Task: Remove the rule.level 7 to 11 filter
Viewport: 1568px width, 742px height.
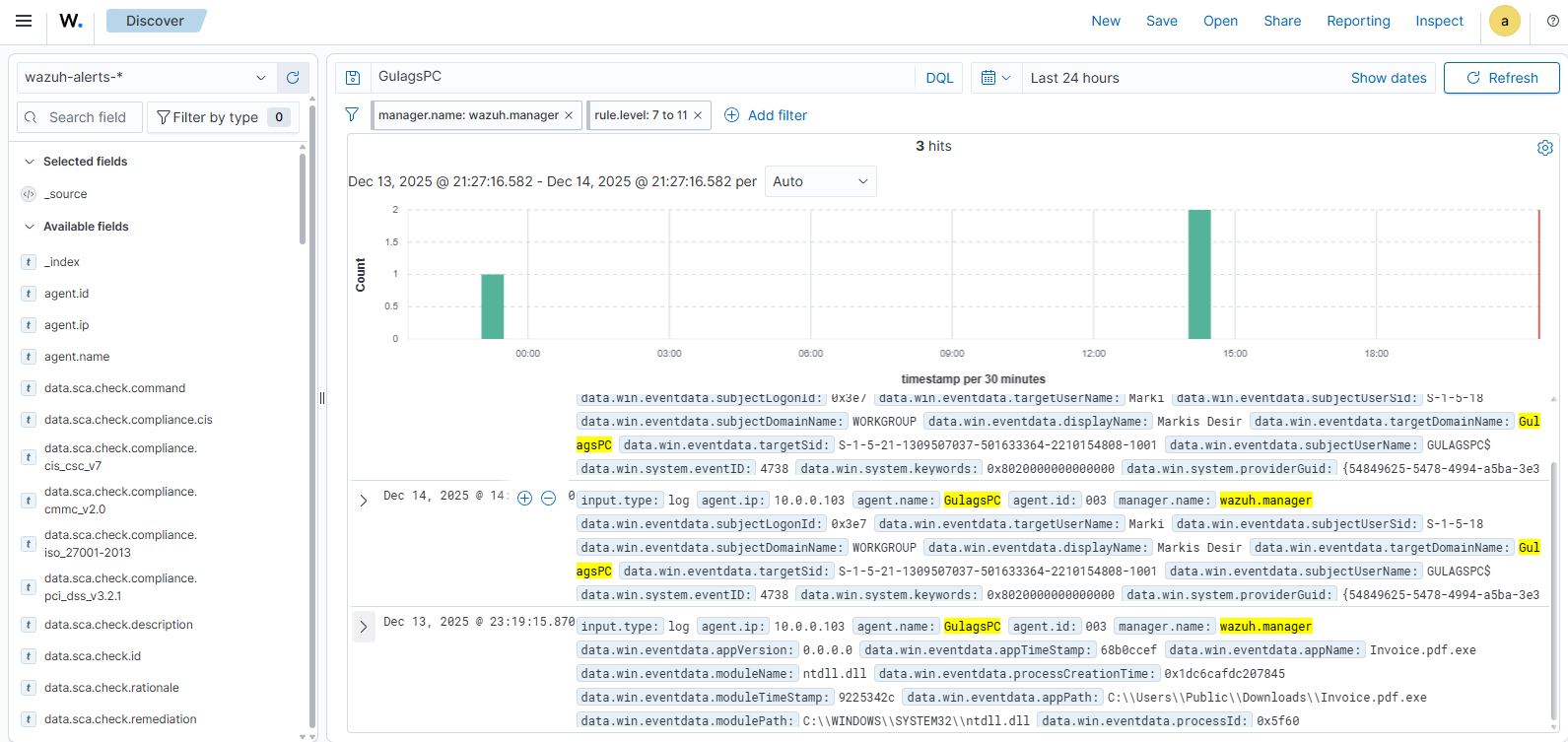Action: [x=698, y=115]
